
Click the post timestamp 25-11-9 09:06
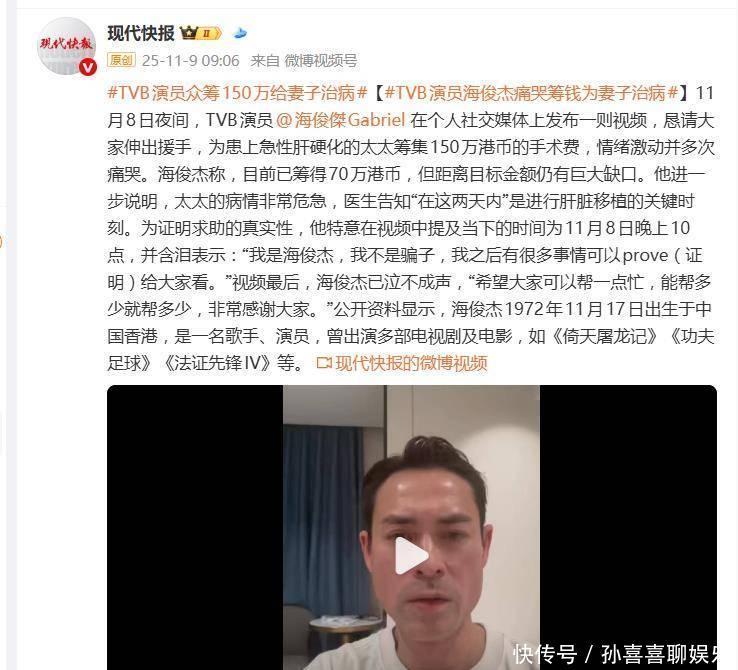[191, 60]
